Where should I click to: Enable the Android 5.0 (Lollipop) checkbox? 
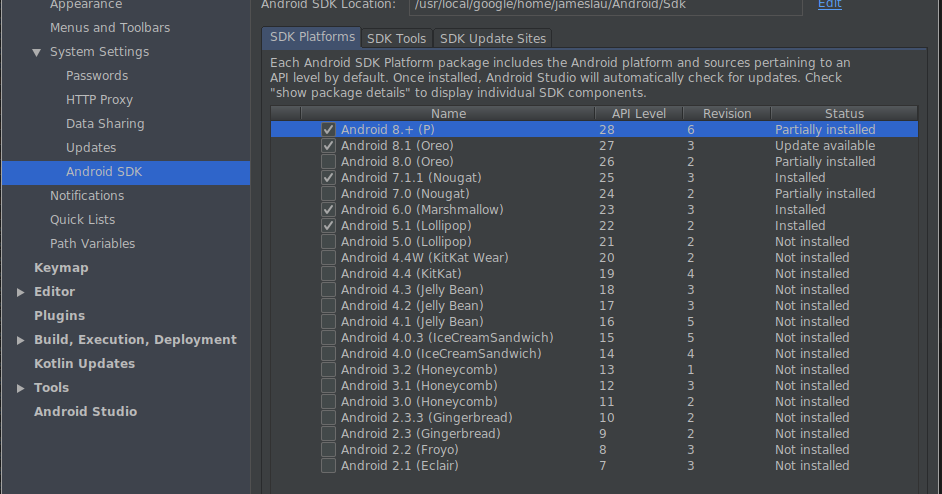(328, 242)
